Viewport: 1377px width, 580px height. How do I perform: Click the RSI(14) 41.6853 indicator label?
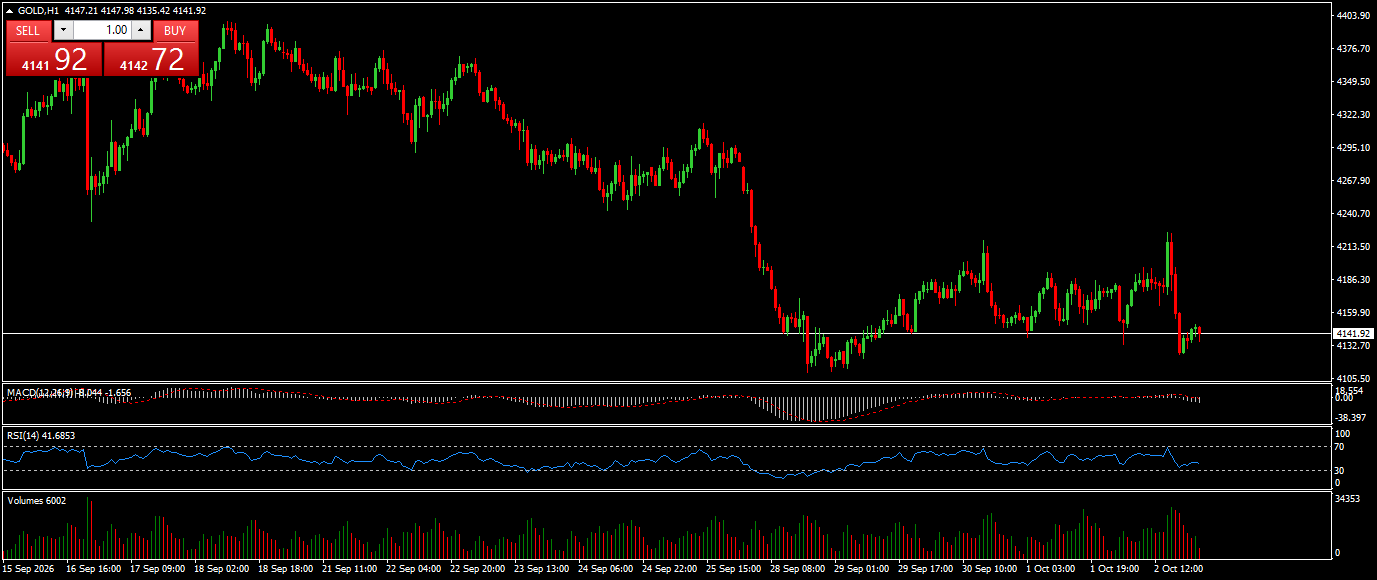(41, 436)
